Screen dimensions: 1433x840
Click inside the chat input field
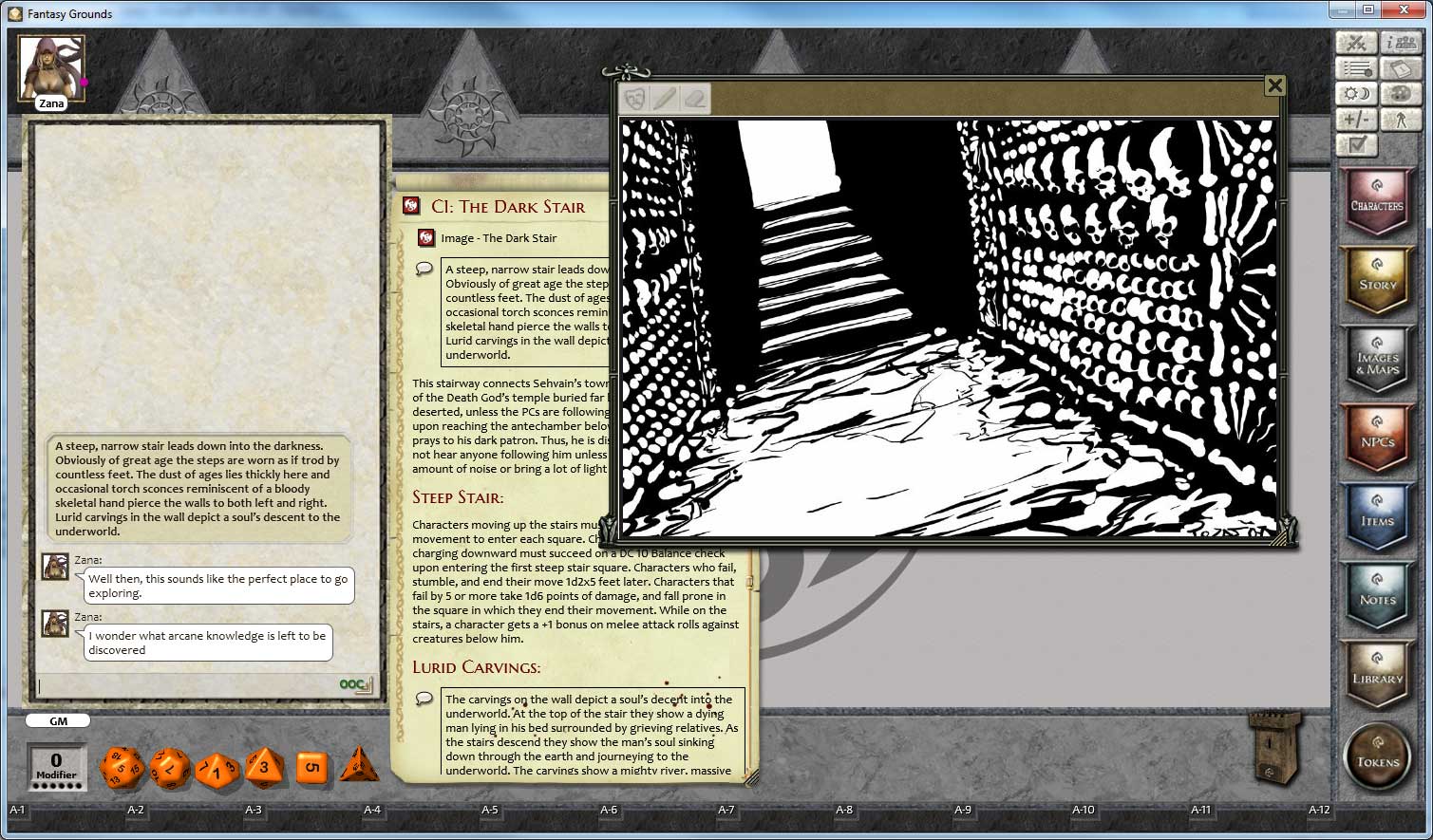190,685
